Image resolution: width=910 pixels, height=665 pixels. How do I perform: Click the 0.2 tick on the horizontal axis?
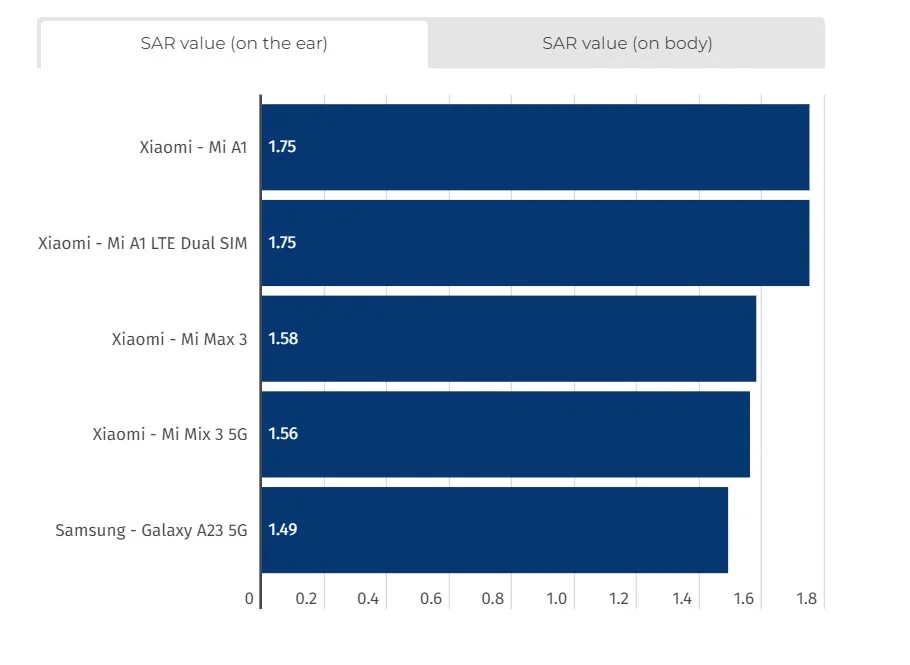click(306, 599)
